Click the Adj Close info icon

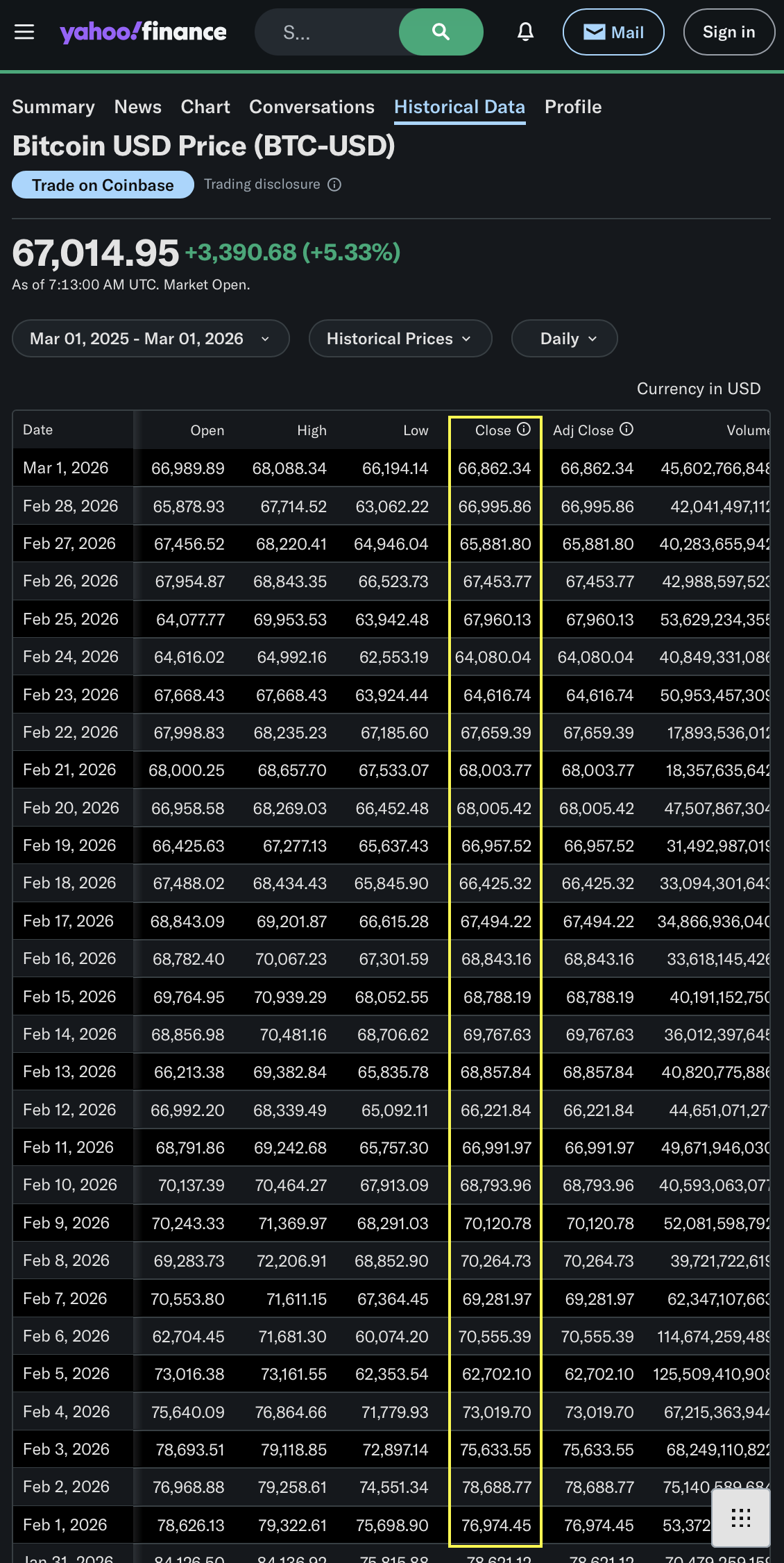(x=627, y=430)
